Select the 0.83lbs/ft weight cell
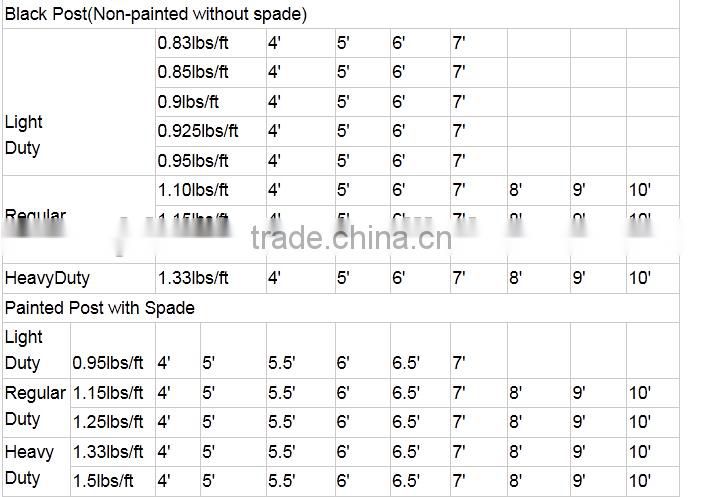 tap(193, 43)
